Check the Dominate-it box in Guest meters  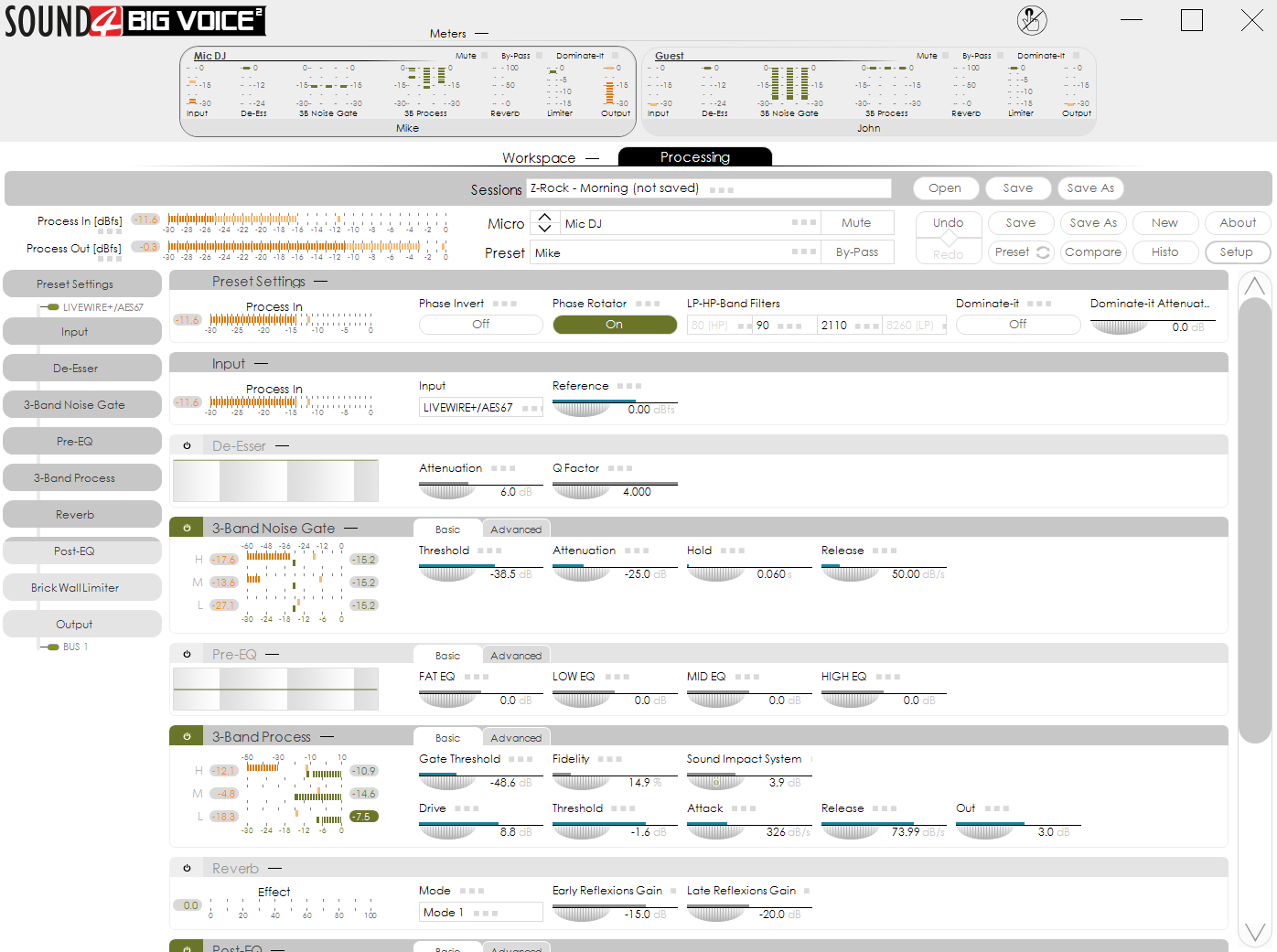tap(1077, 56)
